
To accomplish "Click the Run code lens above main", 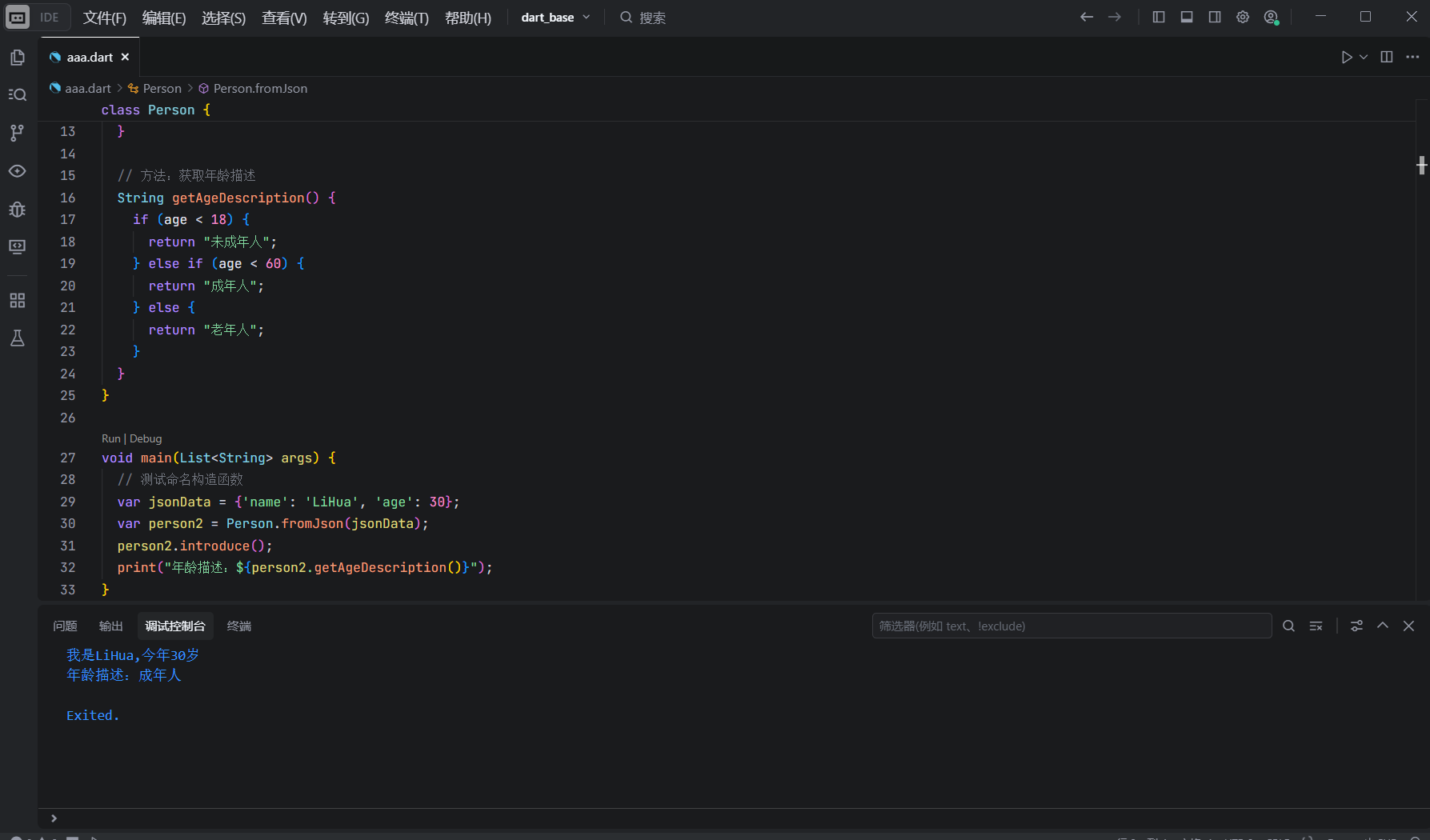I will [111, 438].
